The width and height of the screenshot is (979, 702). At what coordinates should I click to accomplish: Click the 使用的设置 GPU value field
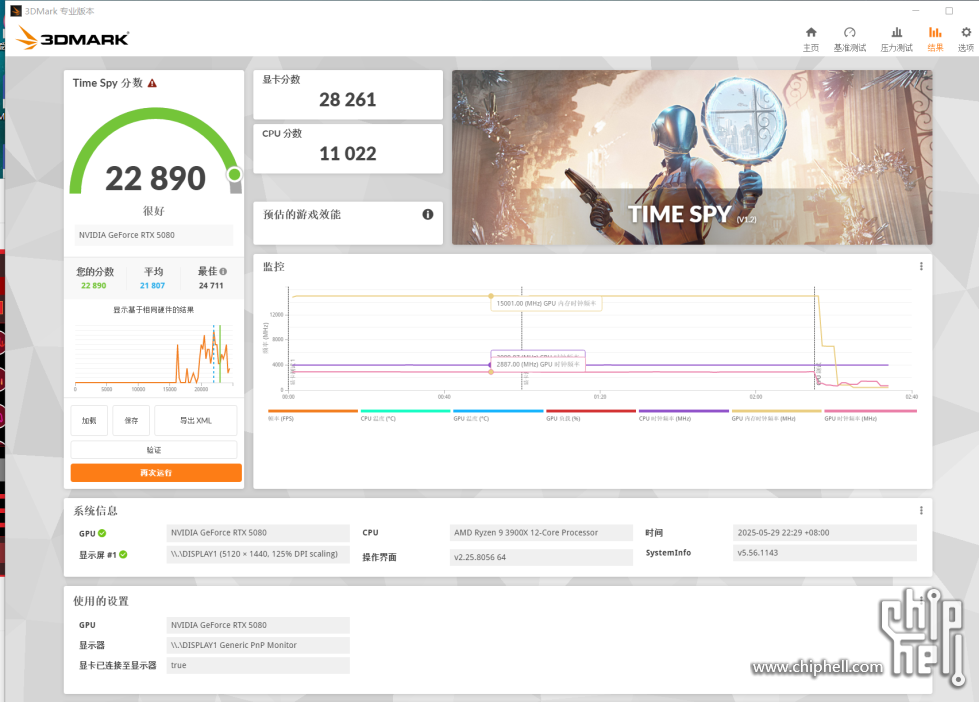(258, 625)
